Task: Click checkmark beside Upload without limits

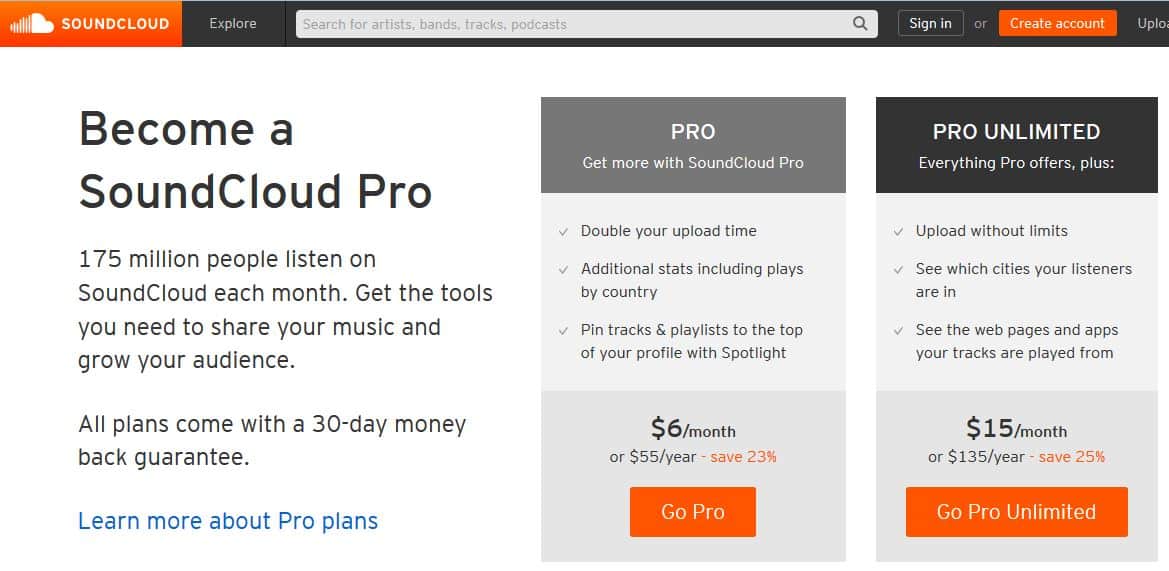Action: (x=898, y=232)
